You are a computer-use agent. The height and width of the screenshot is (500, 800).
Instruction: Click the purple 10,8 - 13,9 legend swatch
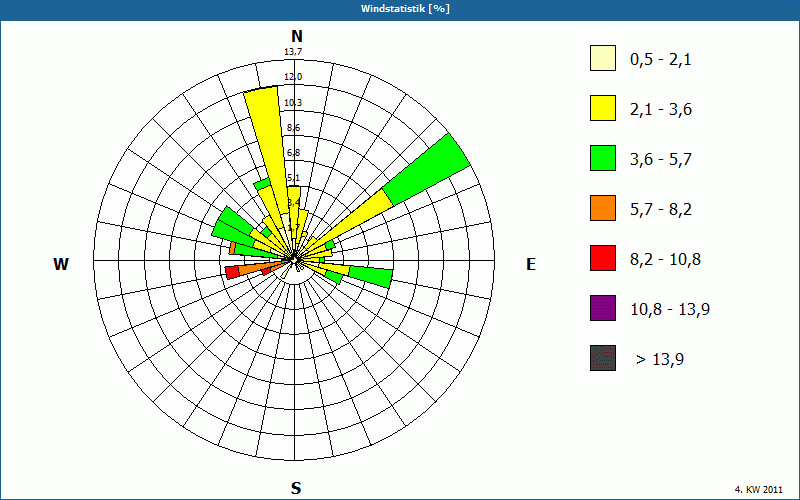tap(603, 308)
